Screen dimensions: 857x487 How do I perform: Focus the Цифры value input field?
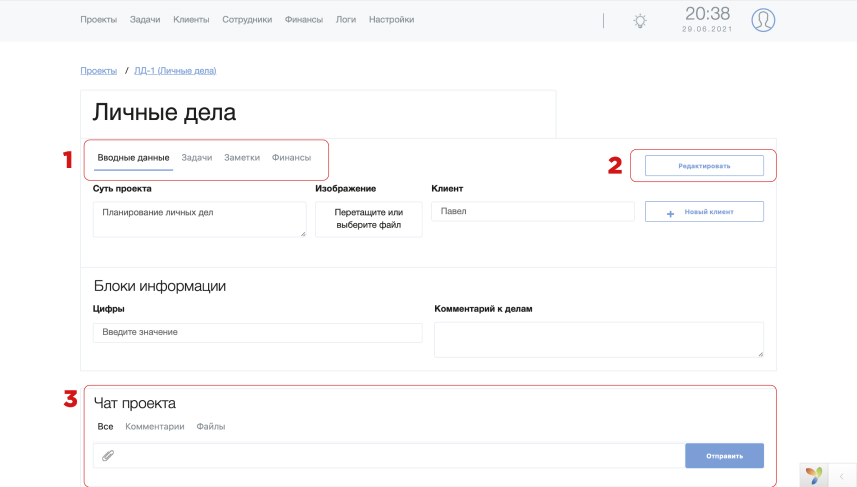click(257, 333)
